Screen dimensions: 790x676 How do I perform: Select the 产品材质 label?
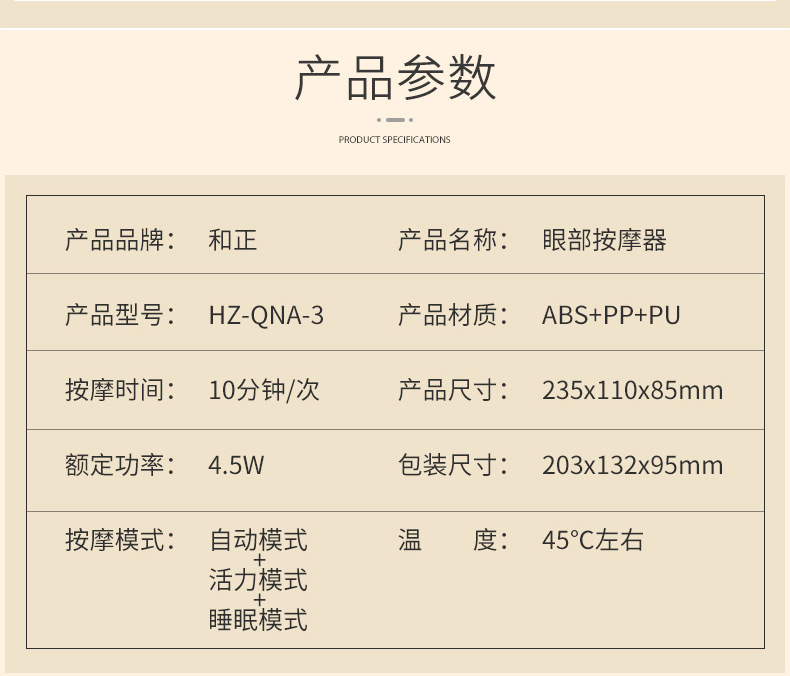tap(453, 315)
